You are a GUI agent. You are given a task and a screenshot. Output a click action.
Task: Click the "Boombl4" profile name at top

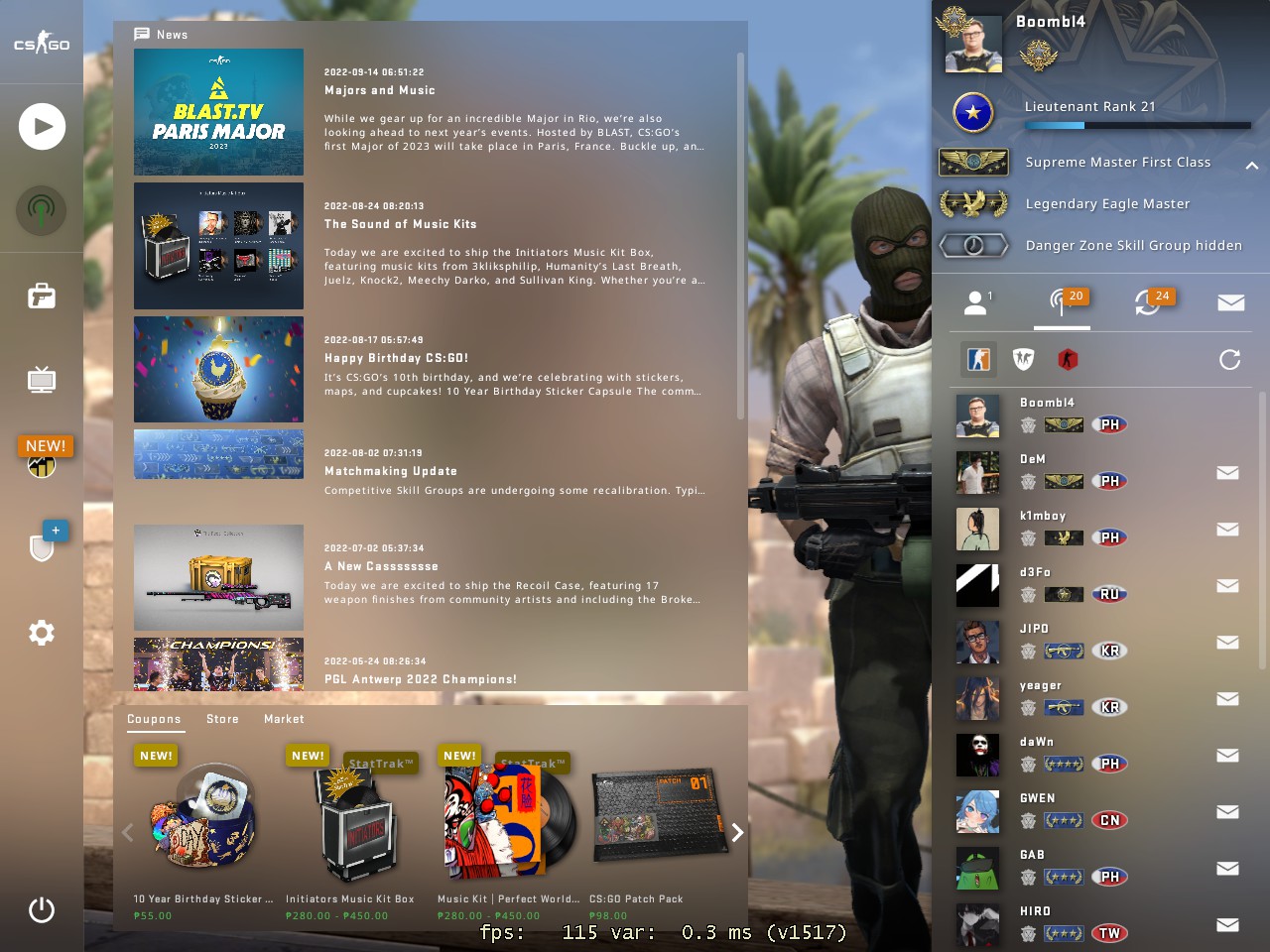1051,21
